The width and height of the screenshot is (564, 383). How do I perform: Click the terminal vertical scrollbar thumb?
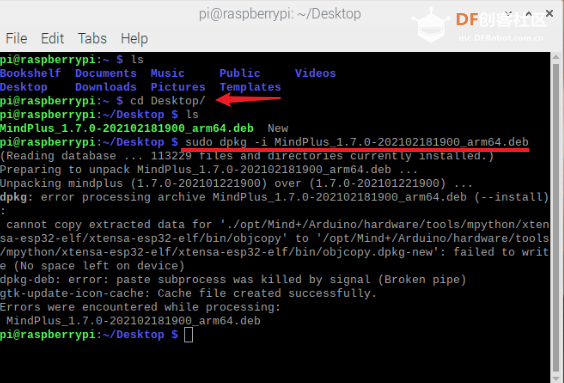(556, 219)
